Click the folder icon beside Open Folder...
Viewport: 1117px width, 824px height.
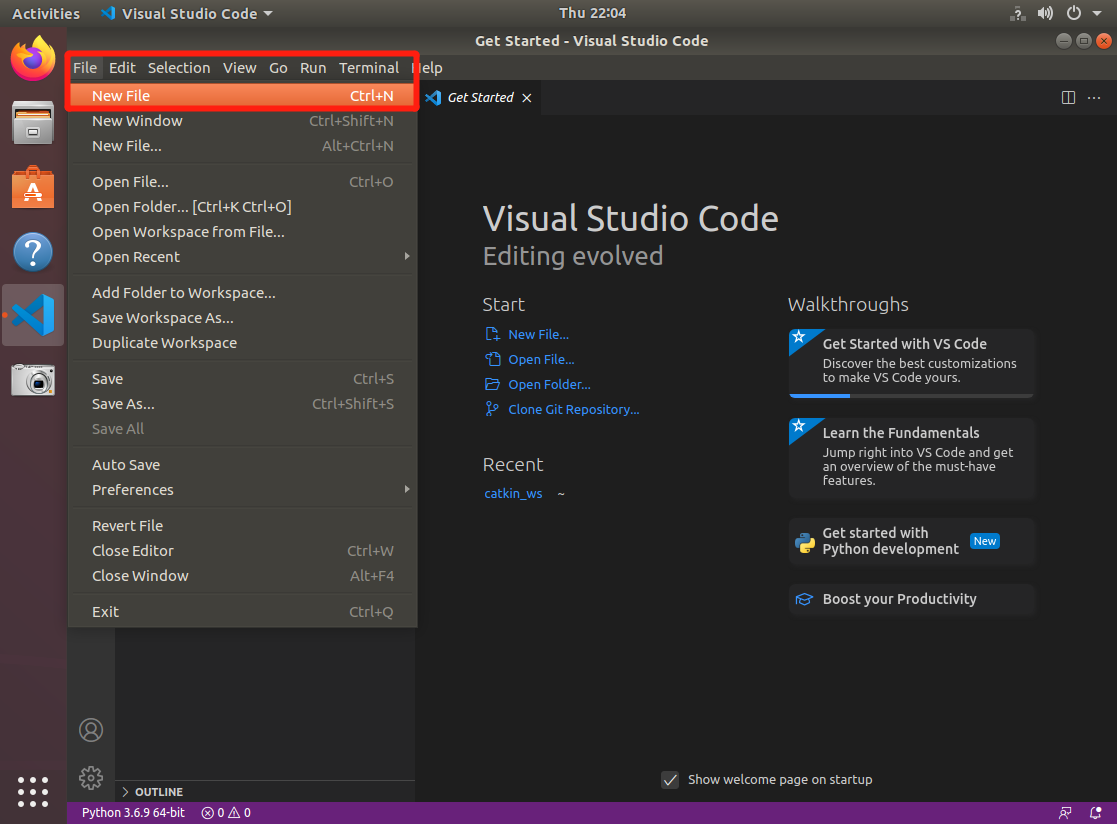492,385
